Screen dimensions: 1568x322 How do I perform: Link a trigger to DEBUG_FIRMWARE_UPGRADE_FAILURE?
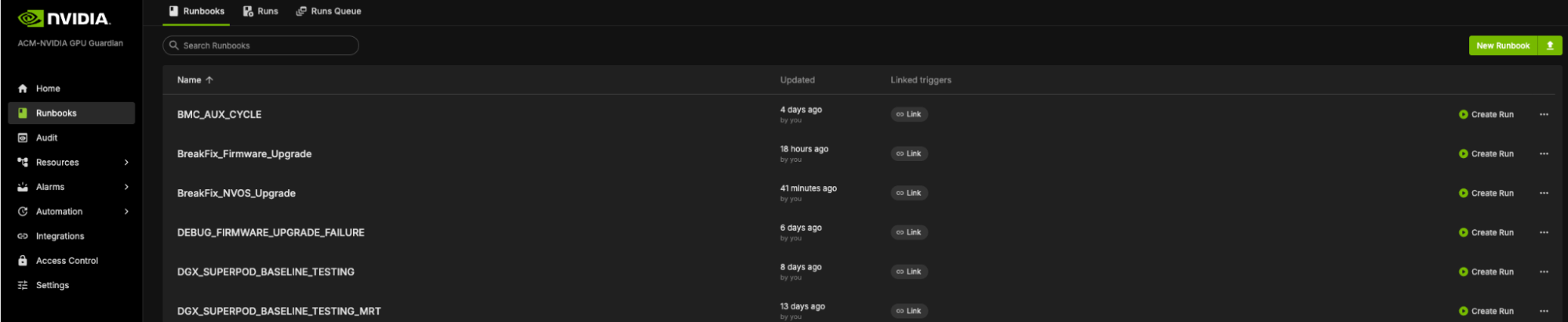click(x=908, y=232)
